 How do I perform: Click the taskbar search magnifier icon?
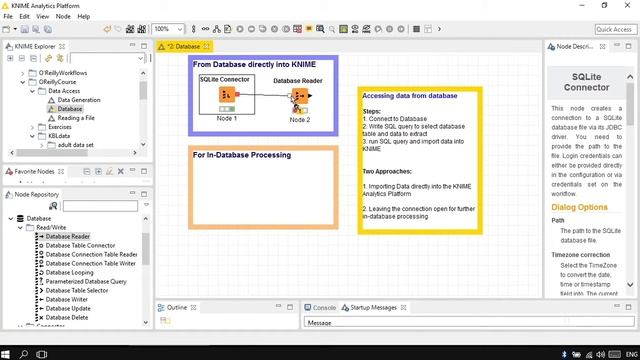point(24,354)
